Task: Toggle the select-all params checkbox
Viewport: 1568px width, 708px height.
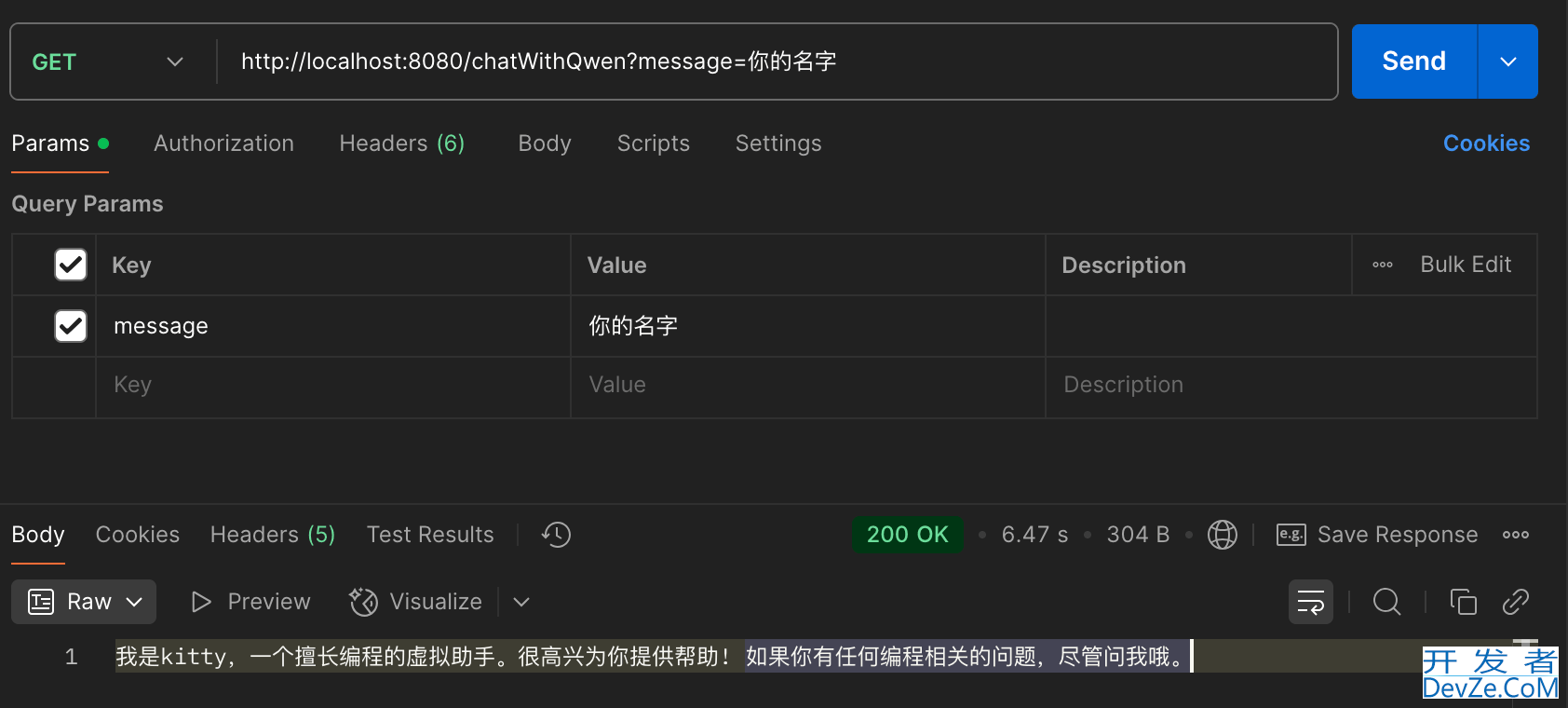Action: tap(71, 265)
